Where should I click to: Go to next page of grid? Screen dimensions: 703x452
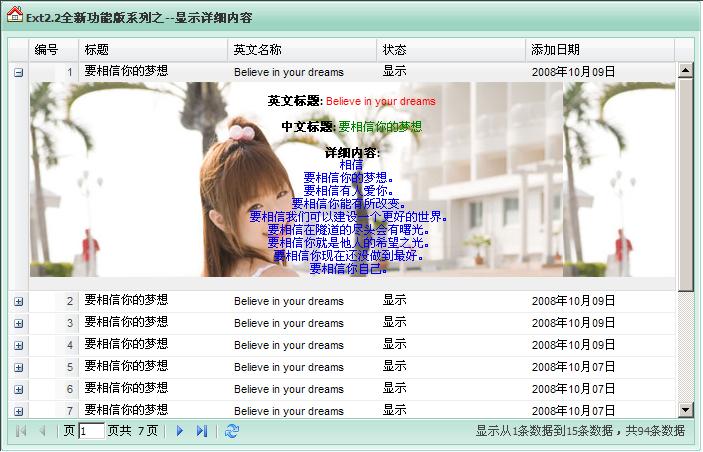pos(180,431)
